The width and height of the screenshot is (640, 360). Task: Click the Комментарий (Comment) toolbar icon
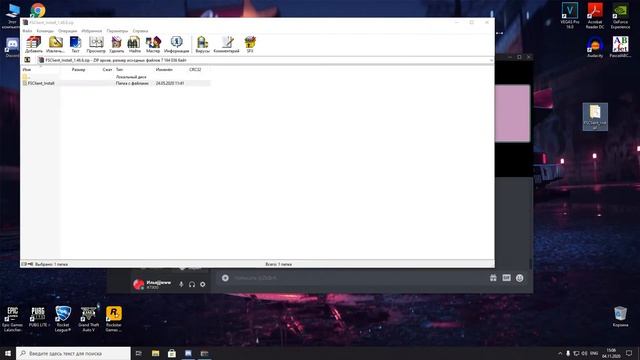[227, 44]
